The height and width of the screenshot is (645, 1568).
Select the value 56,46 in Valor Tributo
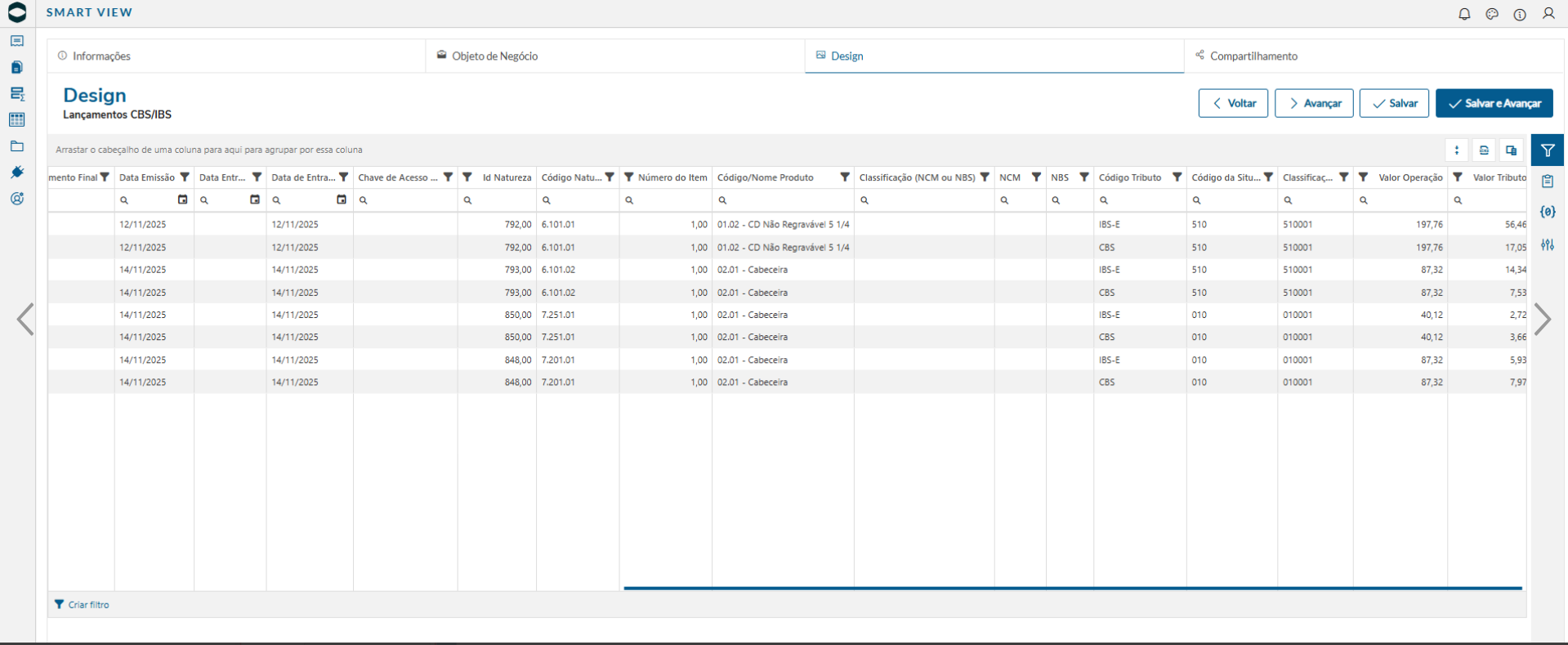tap(1487, 224)
